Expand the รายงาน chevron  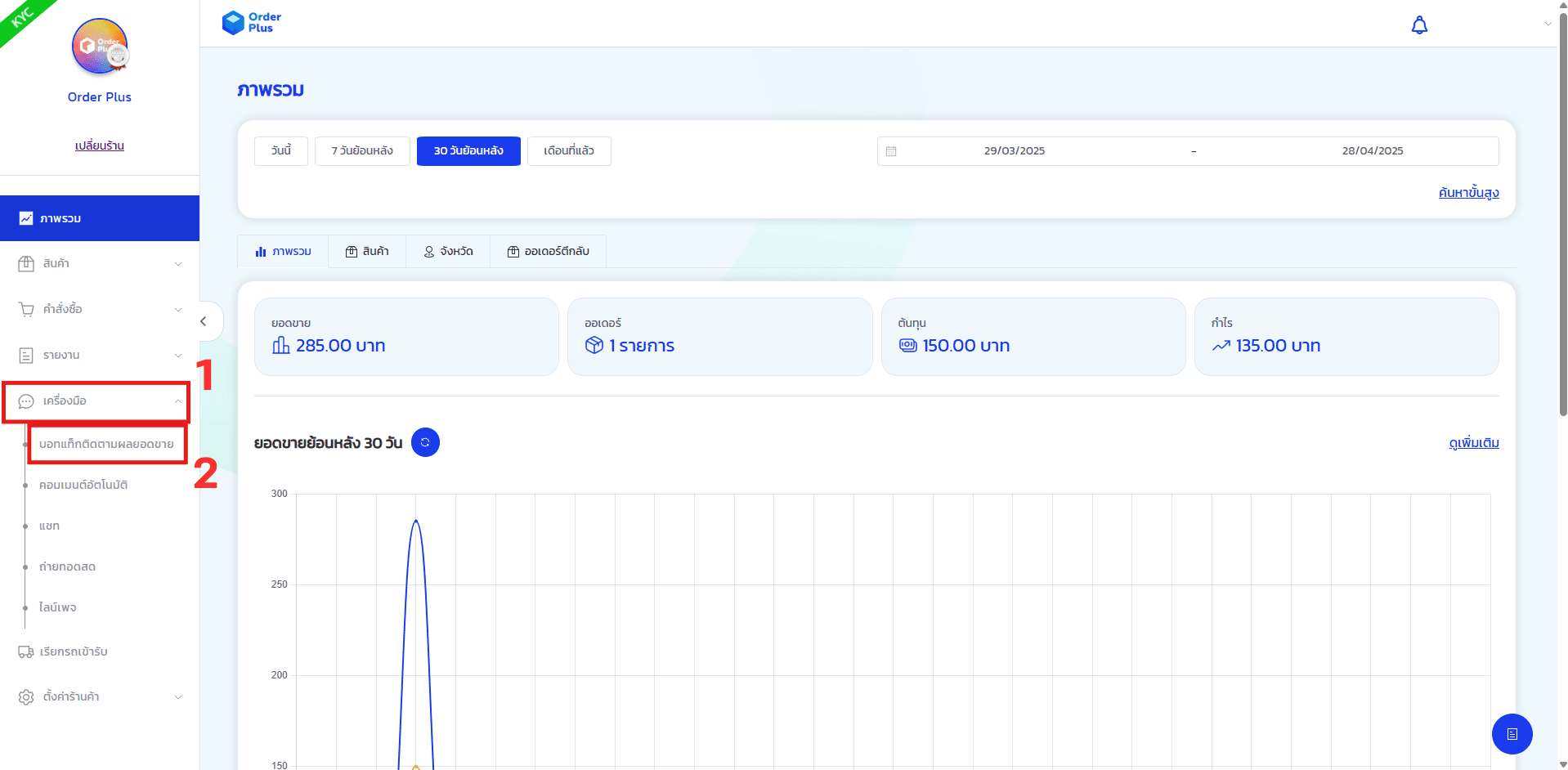click(x=177, y=356)
